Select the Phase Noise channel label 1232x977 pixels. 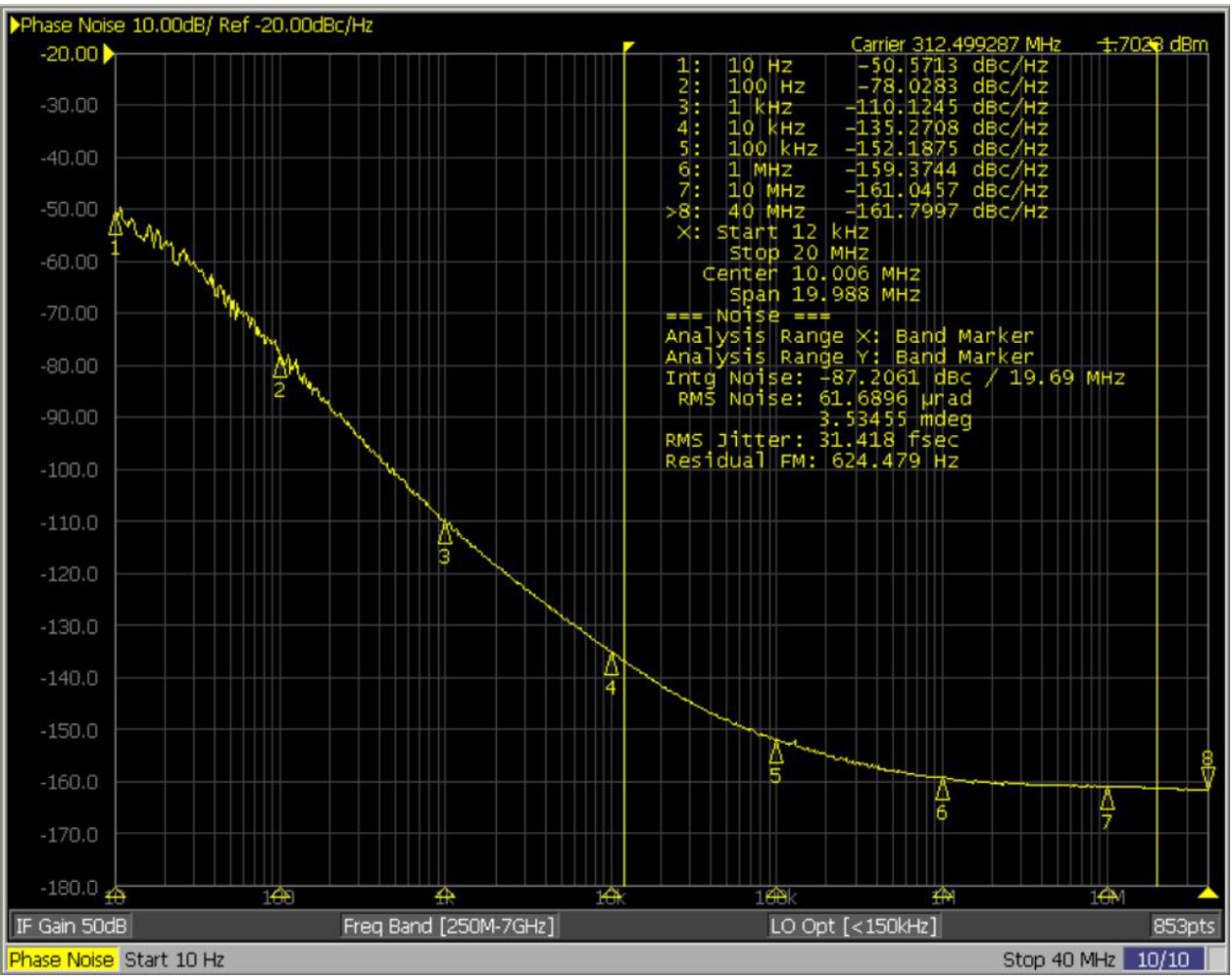click(62, 960)
